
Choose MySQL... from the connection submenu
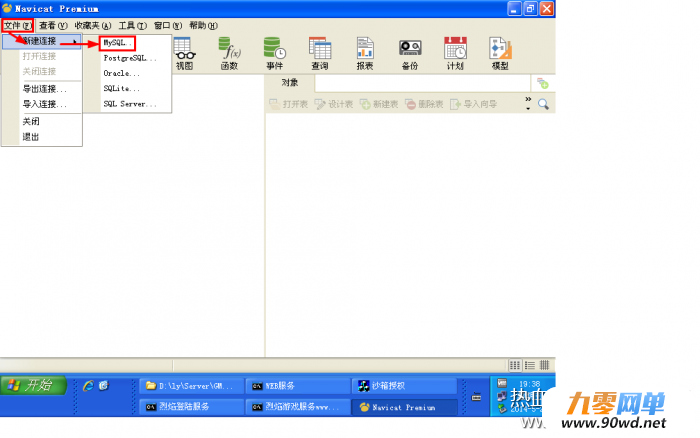coord(117,43)
